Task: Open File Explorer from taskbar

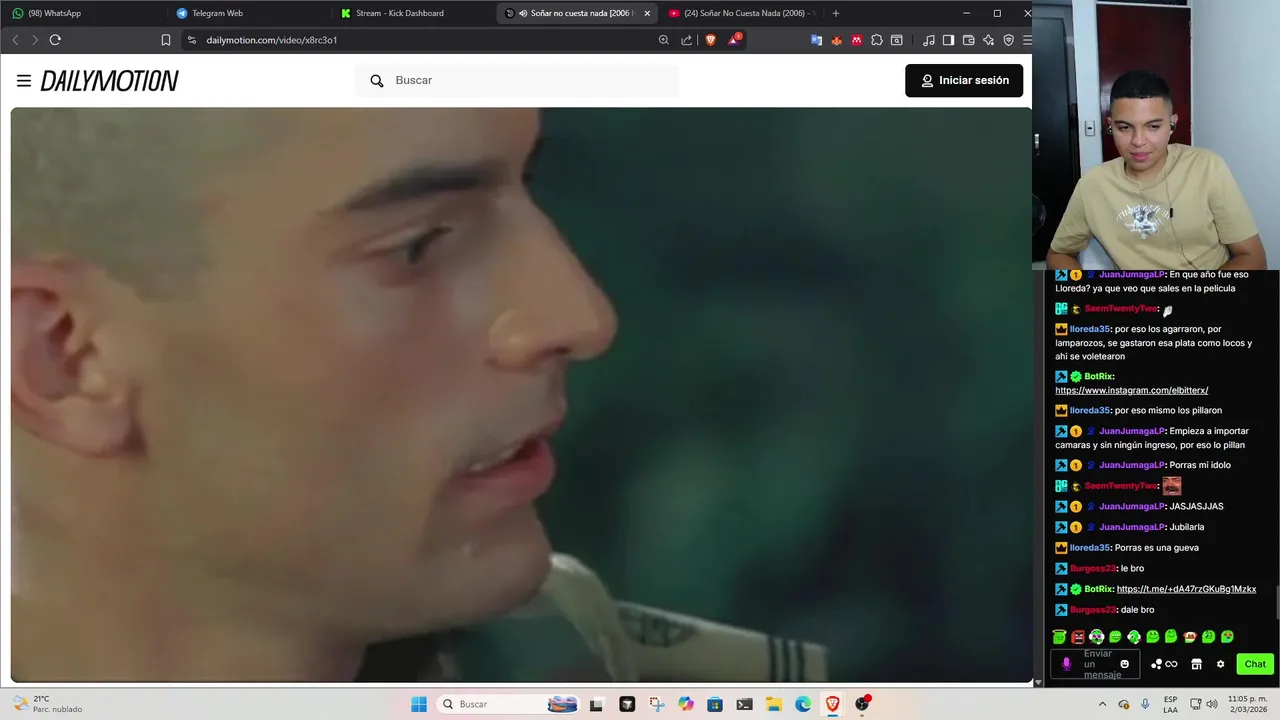Action: click(774, 704)
